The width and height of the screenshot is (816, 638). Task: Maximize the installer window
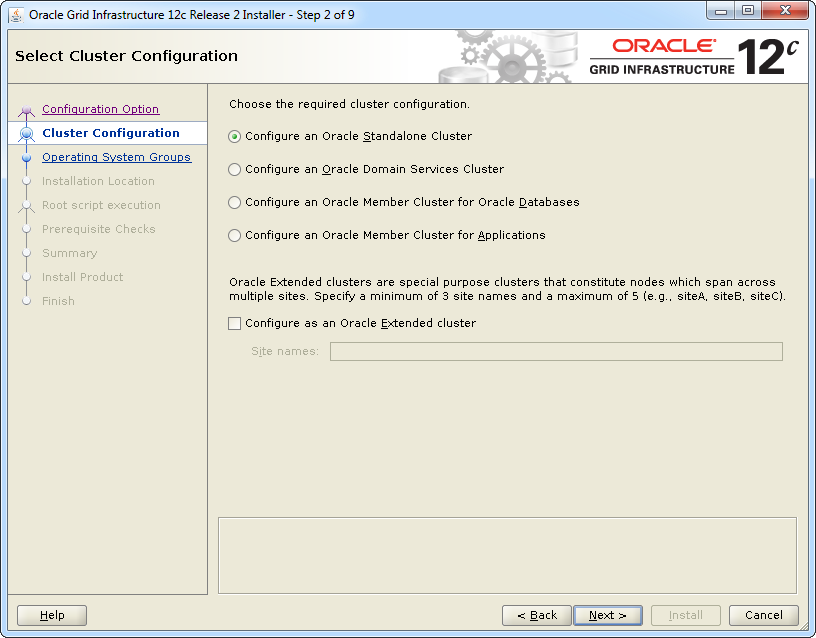coord(748,12)
